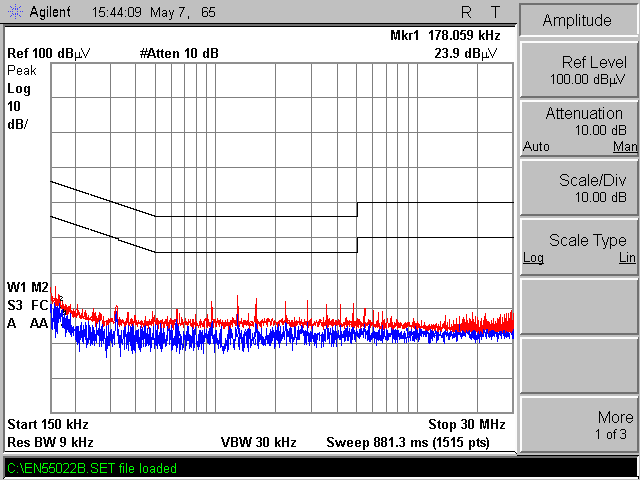
Task: Click the Res BW 9 kHz annotation
Action: pos(50,441)
